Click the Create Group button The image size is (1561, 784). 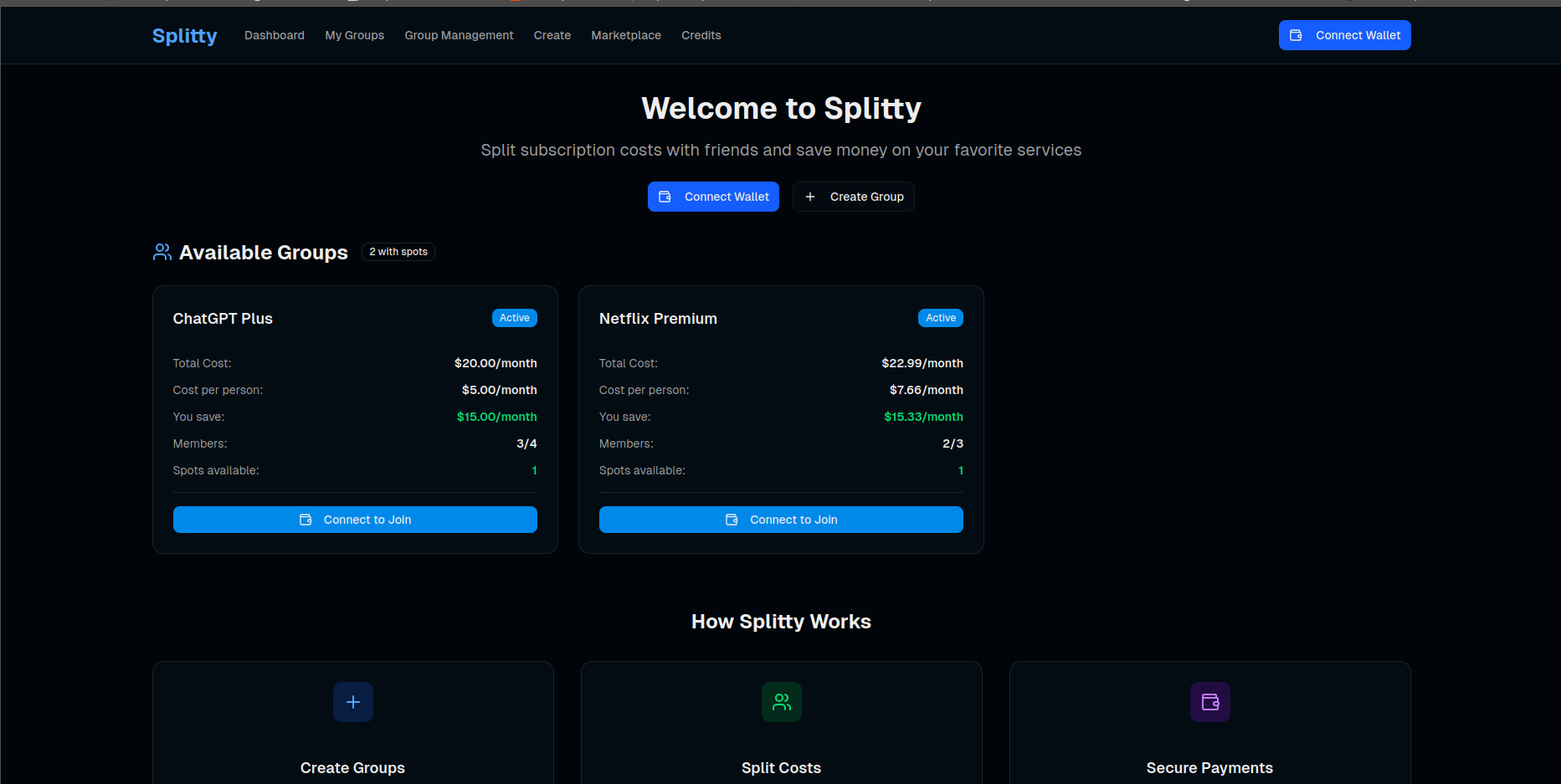(x=854, y=197)
